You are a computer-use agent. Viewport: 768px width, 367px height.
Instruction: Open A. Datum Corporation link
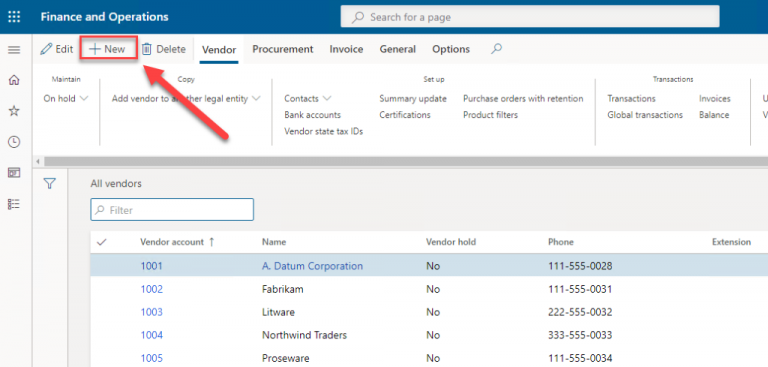312,266
